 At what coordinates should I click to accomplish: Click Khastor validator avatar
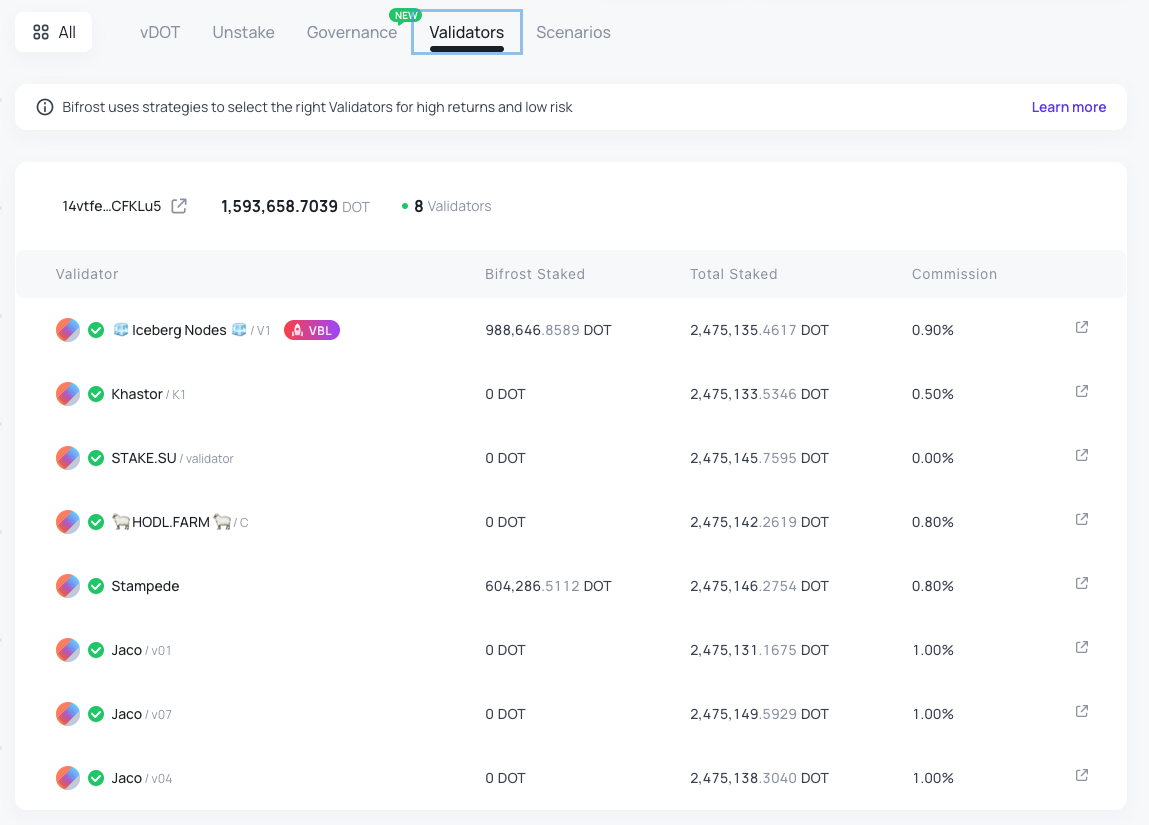68,394
